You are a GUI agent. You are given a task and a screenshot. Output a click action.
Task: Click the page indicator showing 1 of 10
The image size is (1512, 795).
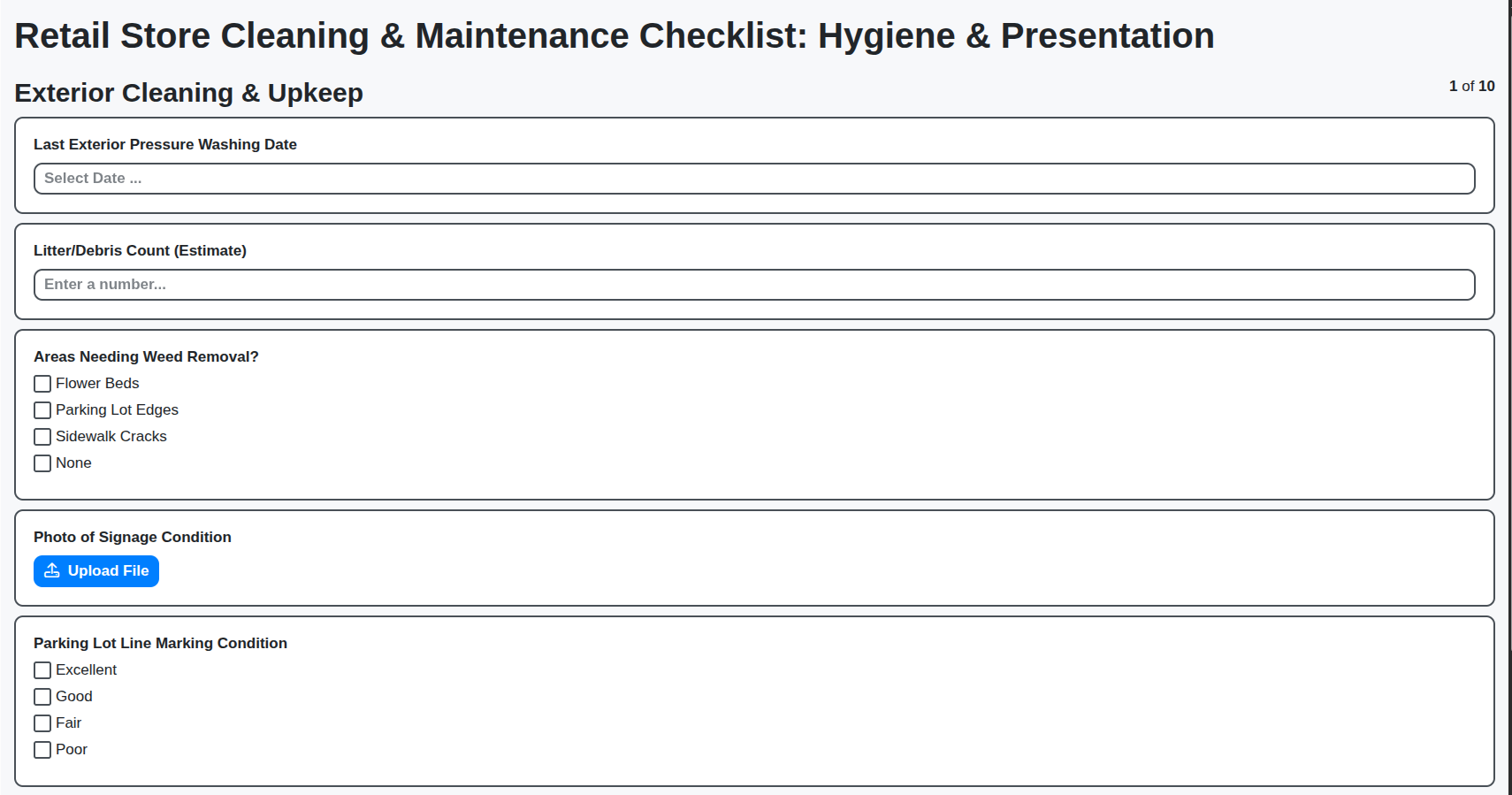pos(1471,86)
